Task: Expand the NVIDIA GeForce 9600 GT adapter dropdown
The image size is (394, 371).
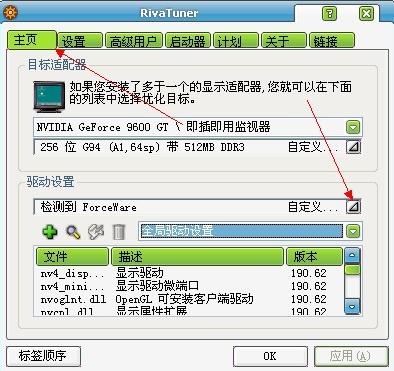Action: [353, 127]
